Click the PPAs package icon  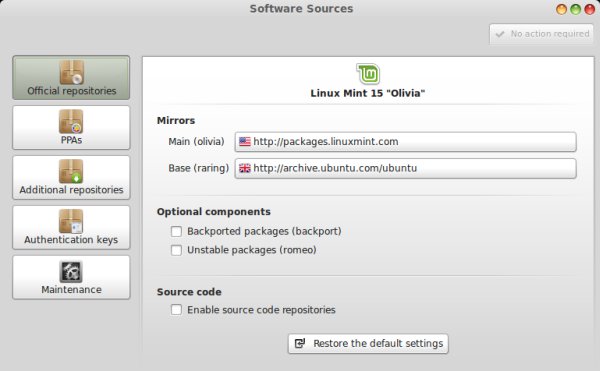pyautogui.click(x=71, y=122)
